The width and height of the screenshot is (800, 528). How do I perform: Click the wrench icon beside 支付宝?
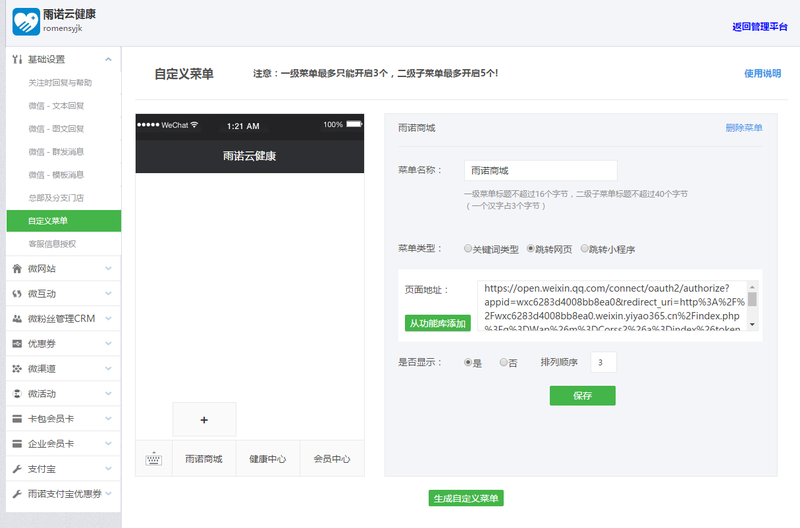[17, 469]
